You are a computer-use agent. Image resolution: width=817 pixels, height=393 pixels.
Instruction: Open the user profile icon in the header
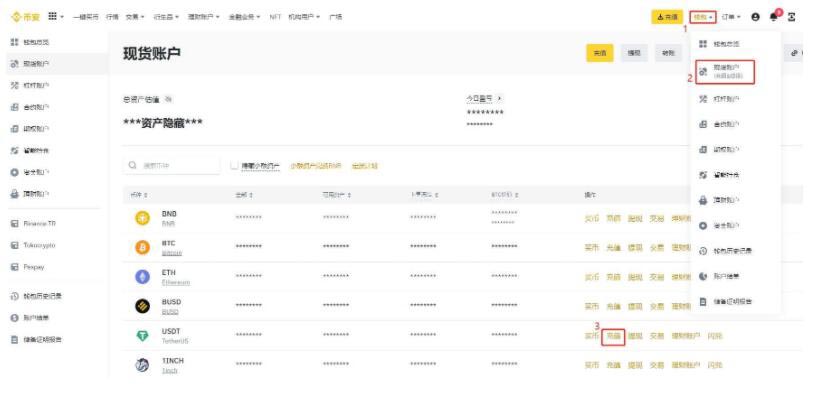click(756, 17)
